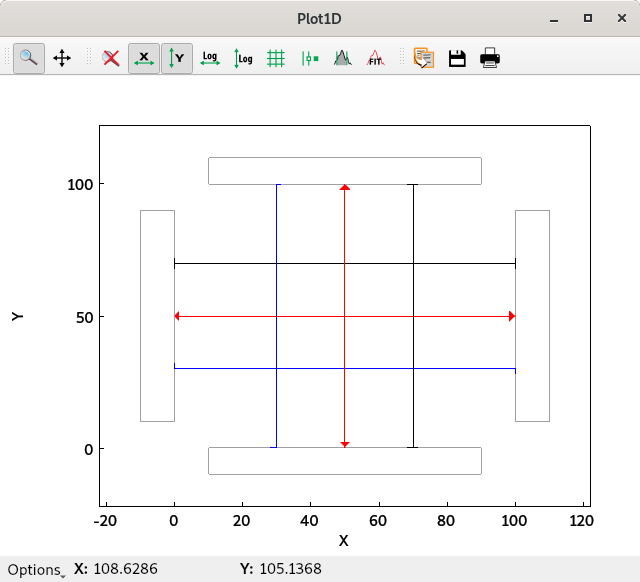Open the FIT curve tool
The height and width of the screenshot is (582, 640).
click(375, 58)
